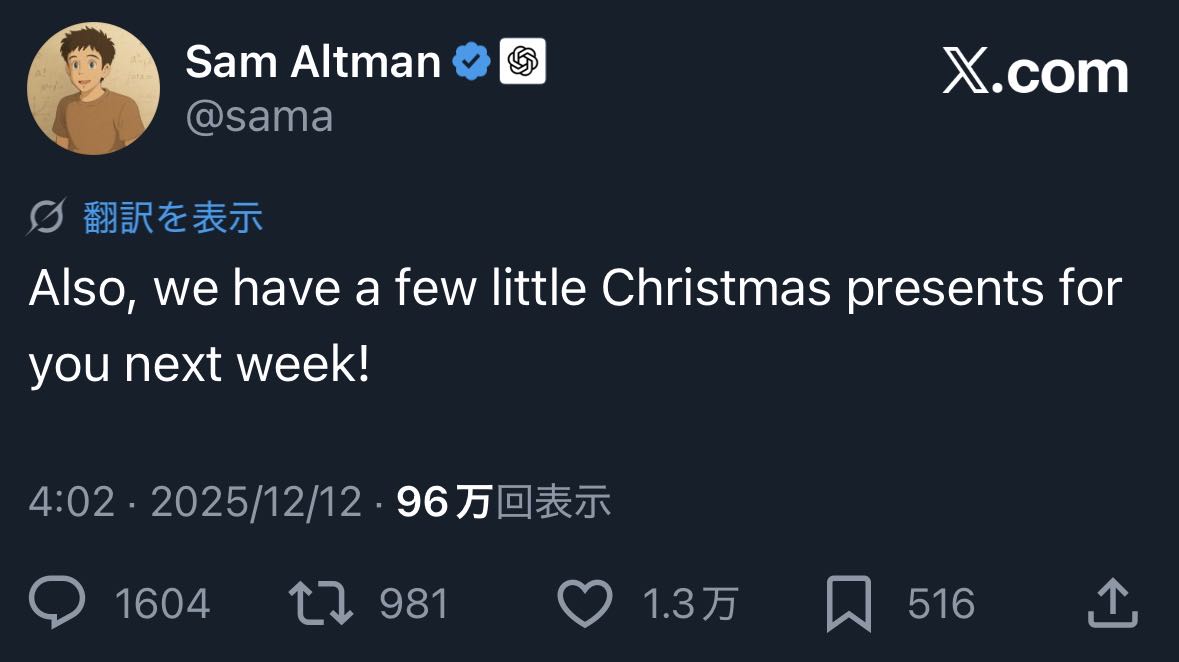
Task: Click the 1.3万 likes count
Action: [690, 604]
